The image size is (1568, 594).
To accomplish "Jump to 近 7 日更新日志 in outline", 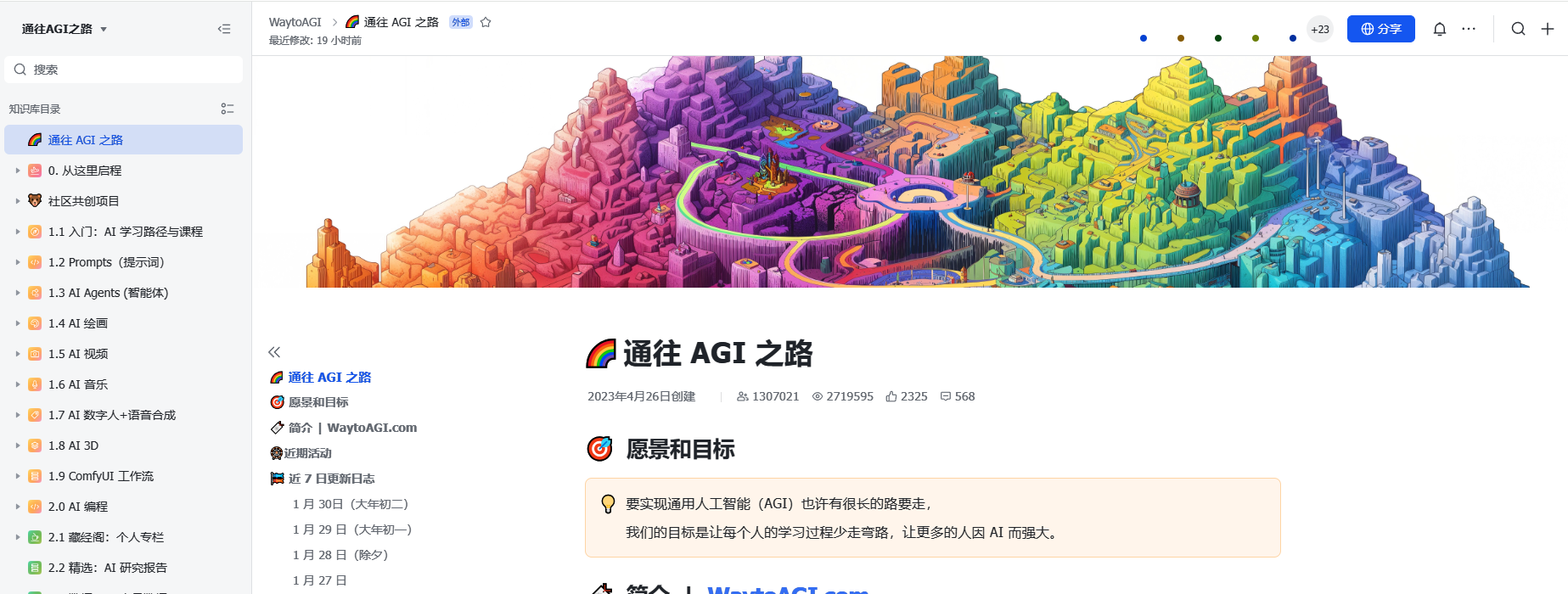I will [331, 479].
